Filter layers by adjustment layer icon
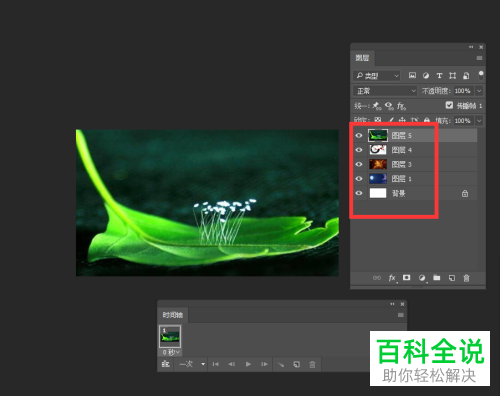 (x=426, y=76)
